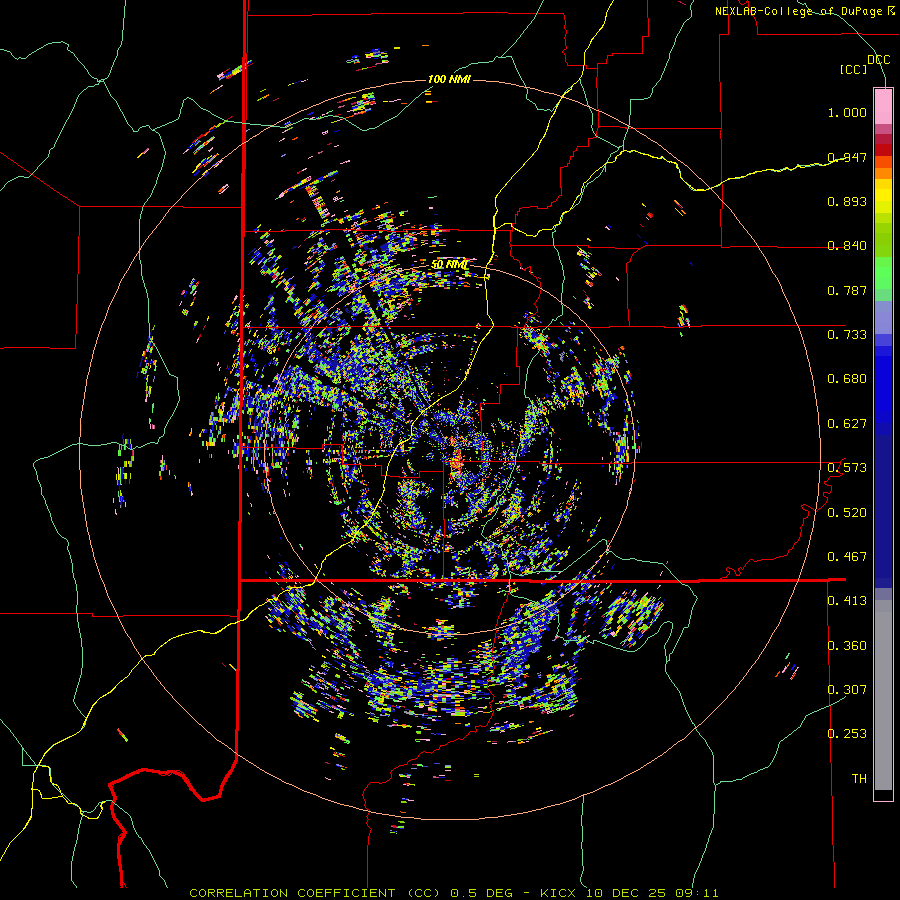Click the TH threshold legend label
The height and width of the screenshot is (900, 900).
point(859,778)
